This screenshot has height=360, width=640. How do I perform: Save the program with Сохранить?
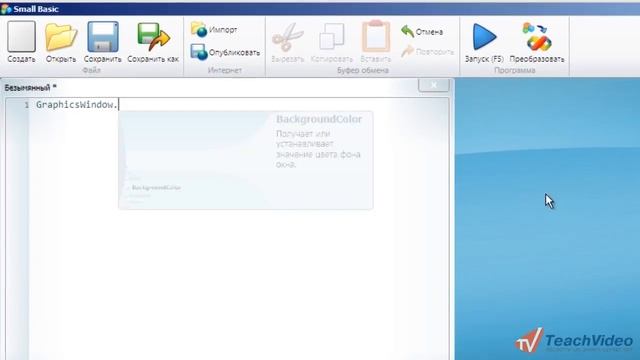tap(102, 42)
